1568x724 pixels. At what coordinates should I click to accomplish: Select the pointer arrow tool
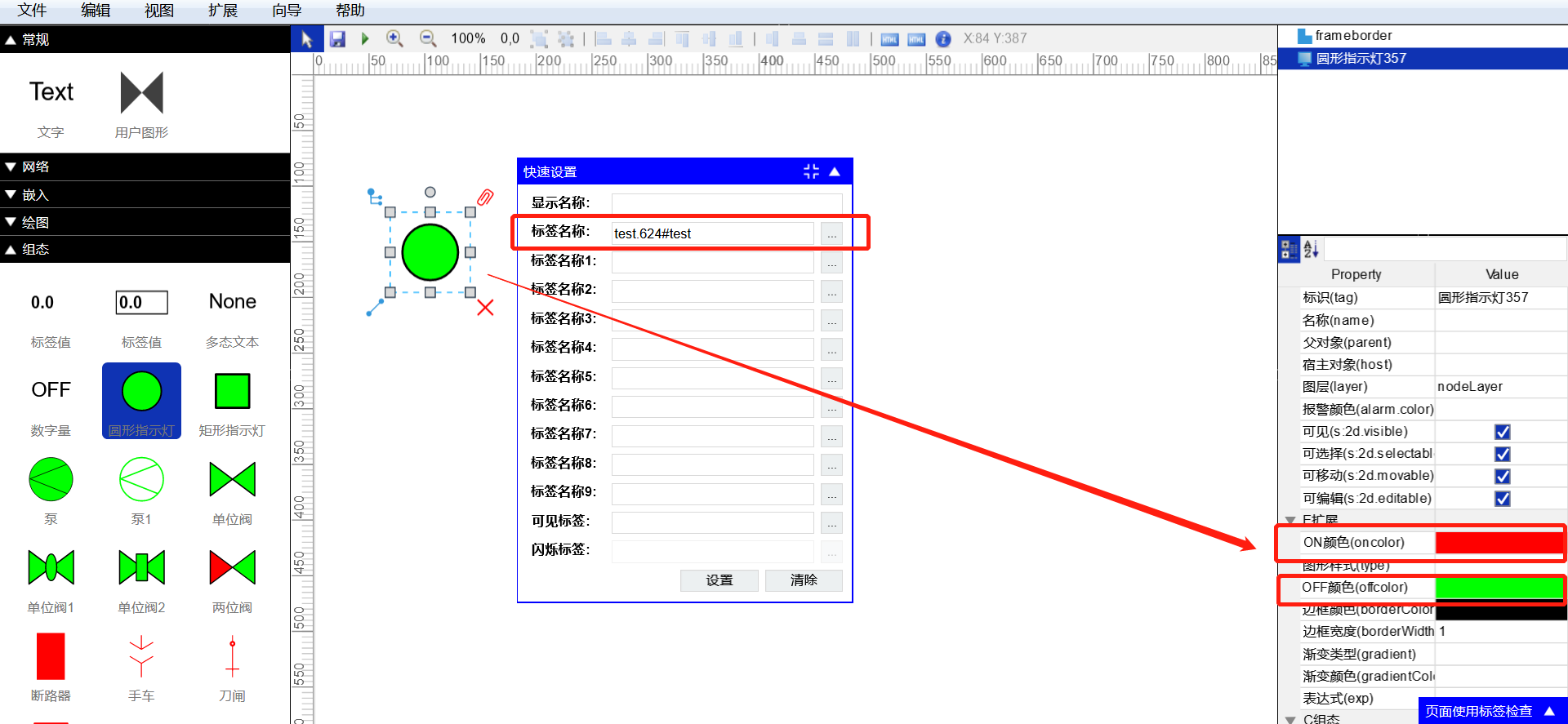coord(307,38)
